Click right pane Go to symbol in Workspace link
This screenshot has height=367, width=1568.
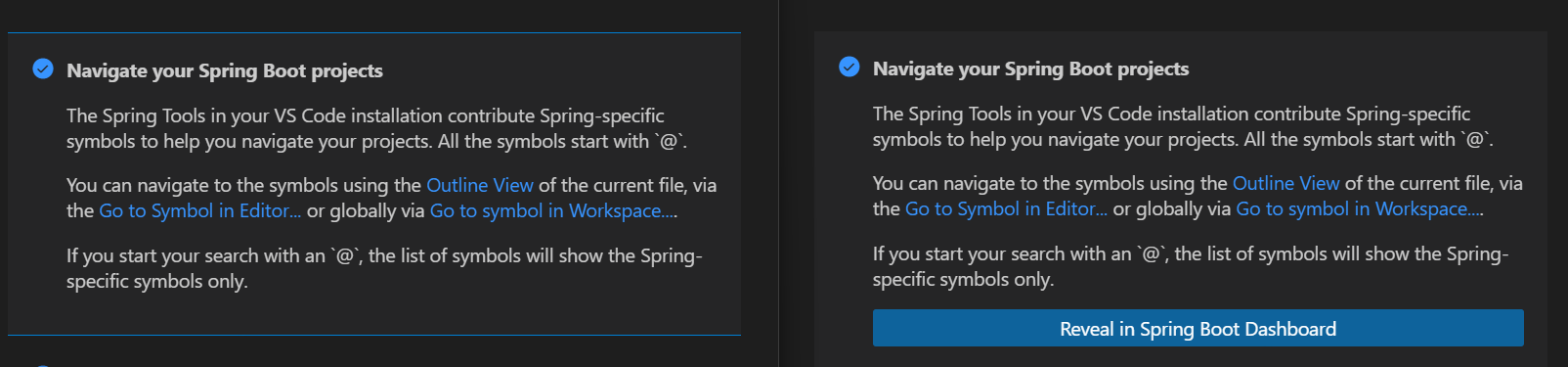click(1360, 208)
